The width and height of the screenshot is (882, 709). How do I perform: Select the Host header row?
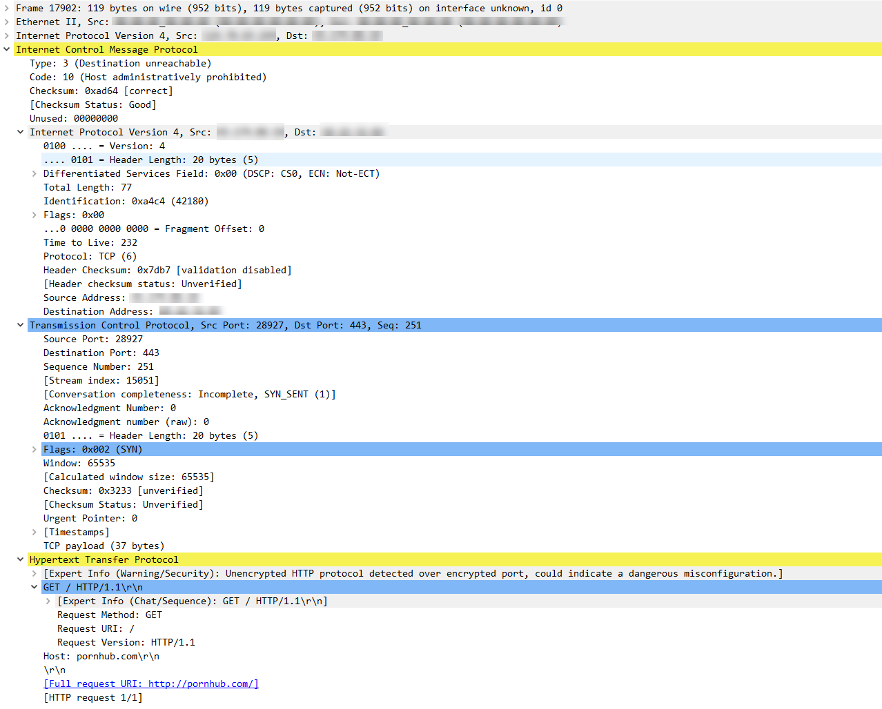click(101, 657)
